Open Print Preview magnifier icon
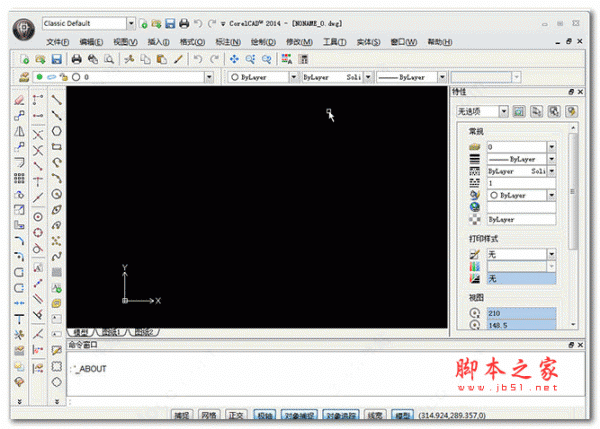This screenshot has height=429, width=600. [x=109, y=59]
